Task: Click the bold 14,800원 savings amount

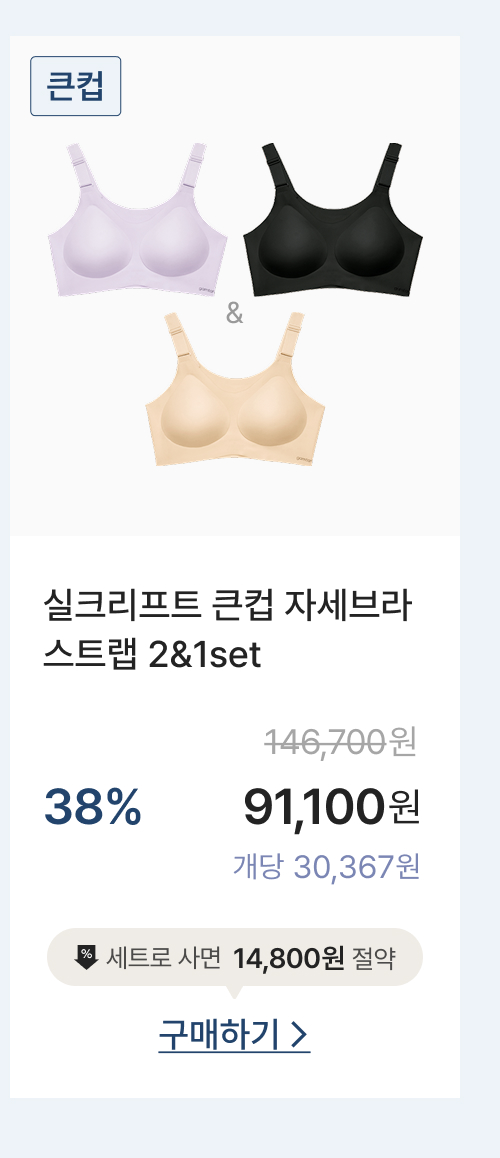Action: (x=289, y=959)
